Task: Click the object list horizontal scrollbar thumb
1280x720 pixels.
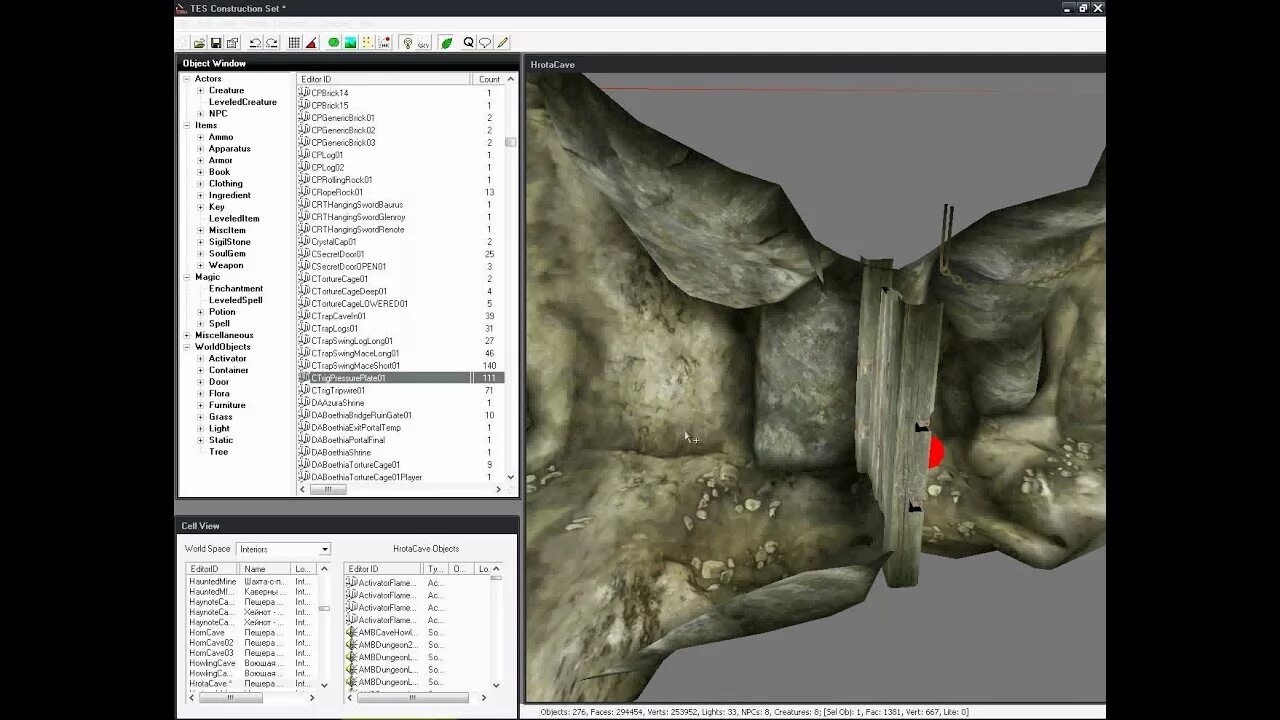Action: [x=328, y=490]
